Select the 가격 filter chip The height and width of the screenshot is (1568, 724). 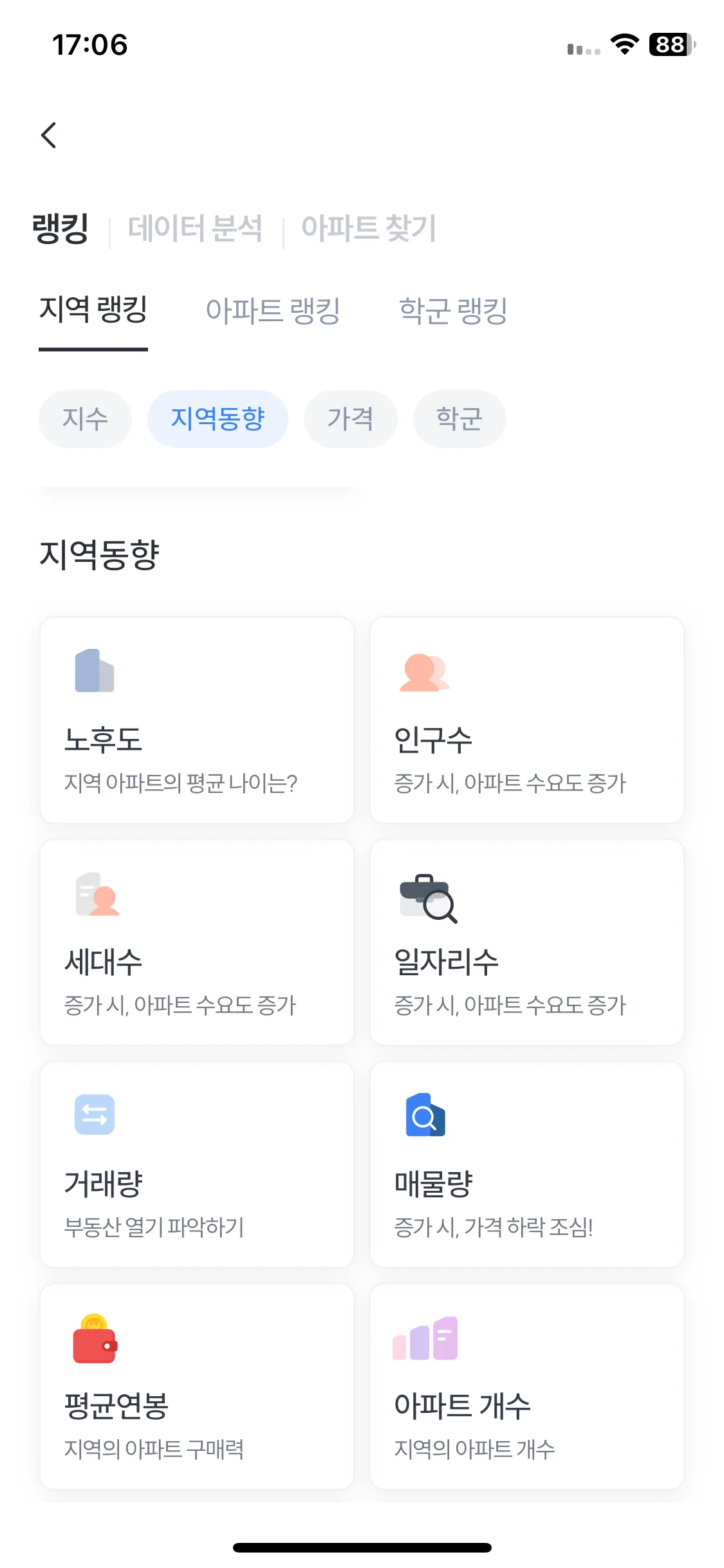pos(351,419)
